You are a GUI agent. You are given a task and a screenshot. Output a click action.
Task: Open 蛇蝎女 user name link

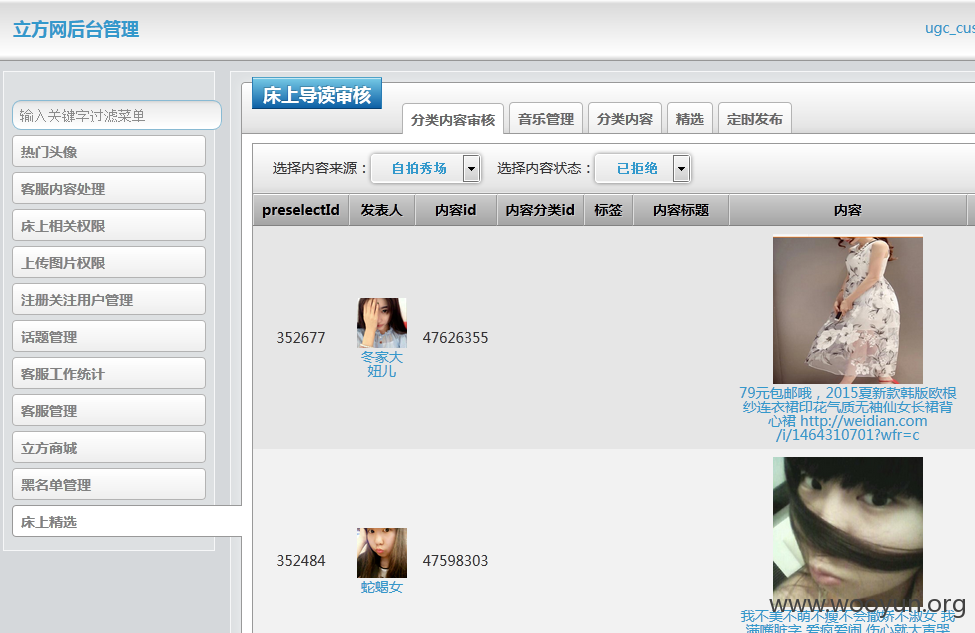(382, 588)
